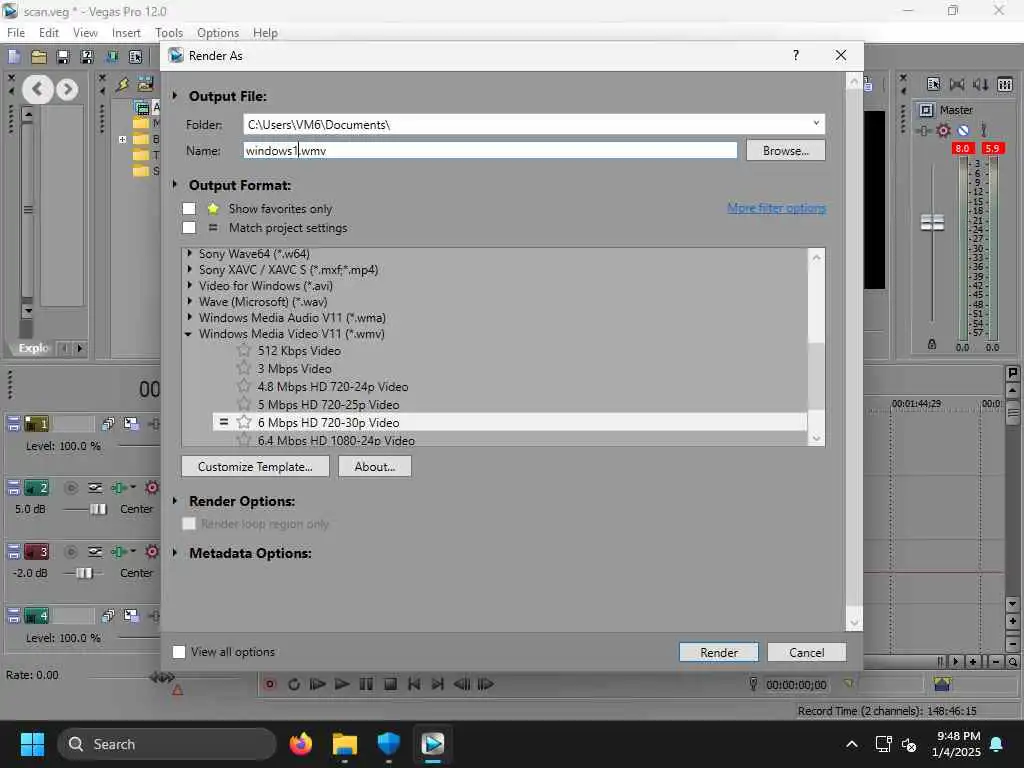Viewport: 1024px width, 768px height.
Task: Click Browse... button
Action: (786, 151)
